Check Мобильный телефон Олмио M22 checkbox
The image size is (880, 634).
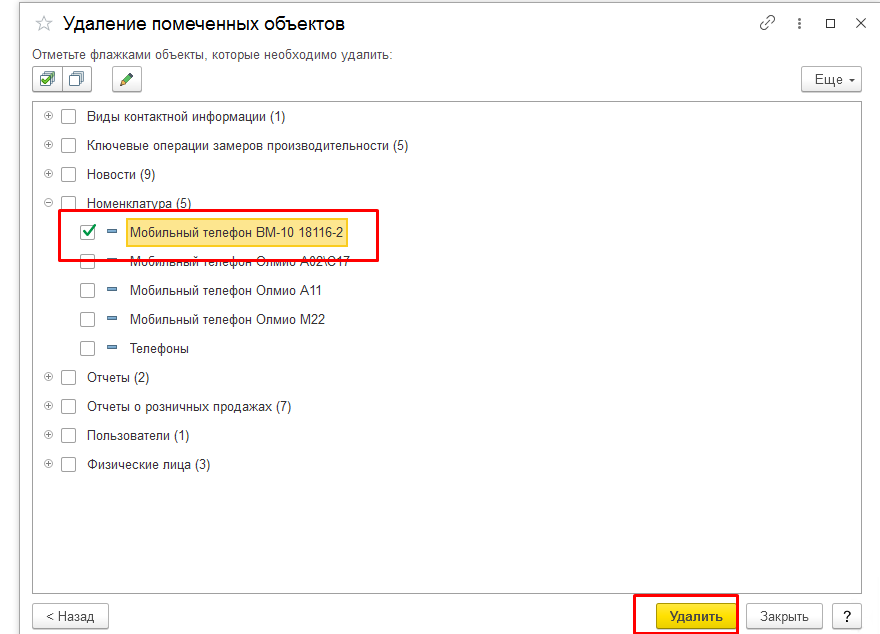pyautogui.click(x=88, y=320)
